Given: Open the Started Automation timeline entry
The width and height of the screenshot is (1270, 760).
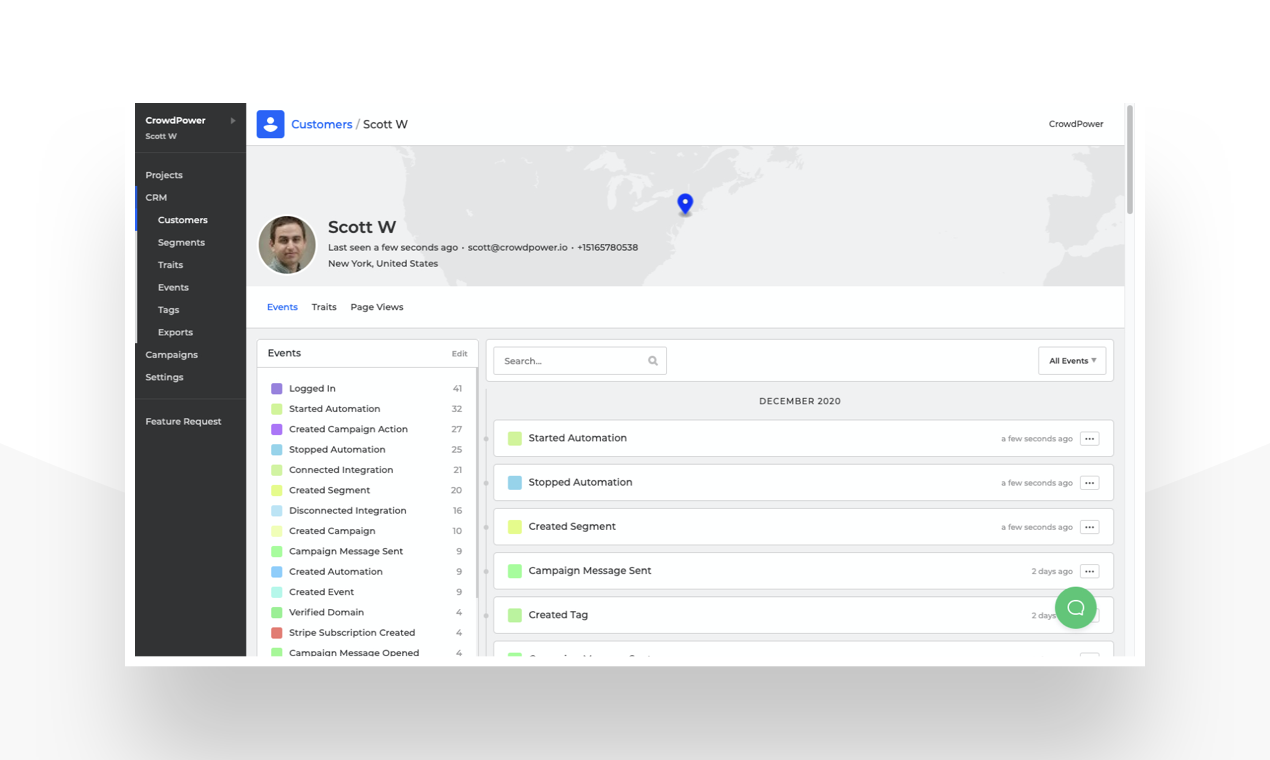Looking at the screenshot, I should [x=803, y=439].
